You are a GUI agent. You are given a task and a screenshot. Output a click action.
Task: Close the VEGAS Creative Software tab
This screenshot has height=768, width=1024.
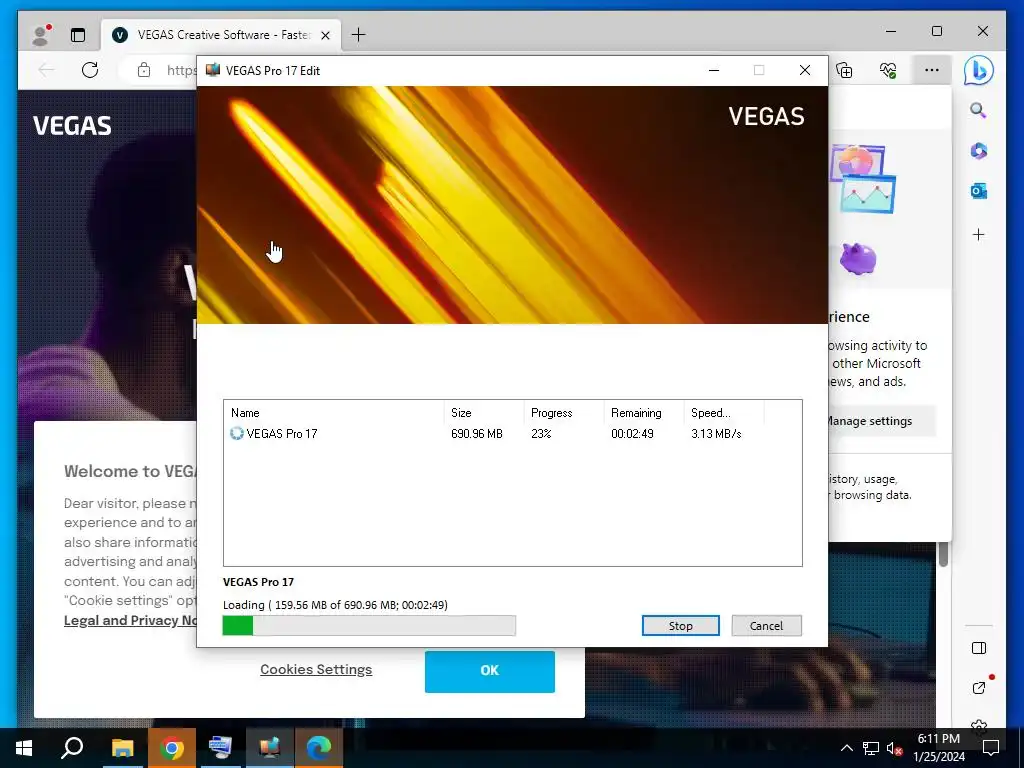[x=325, y=35]
